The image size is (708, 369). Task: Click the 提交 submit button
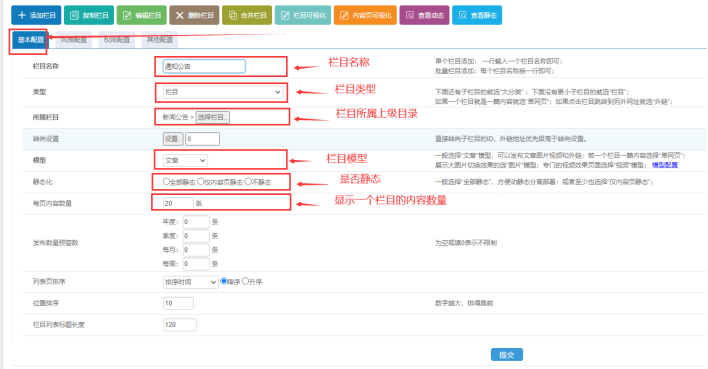click(x=507, y=355)
